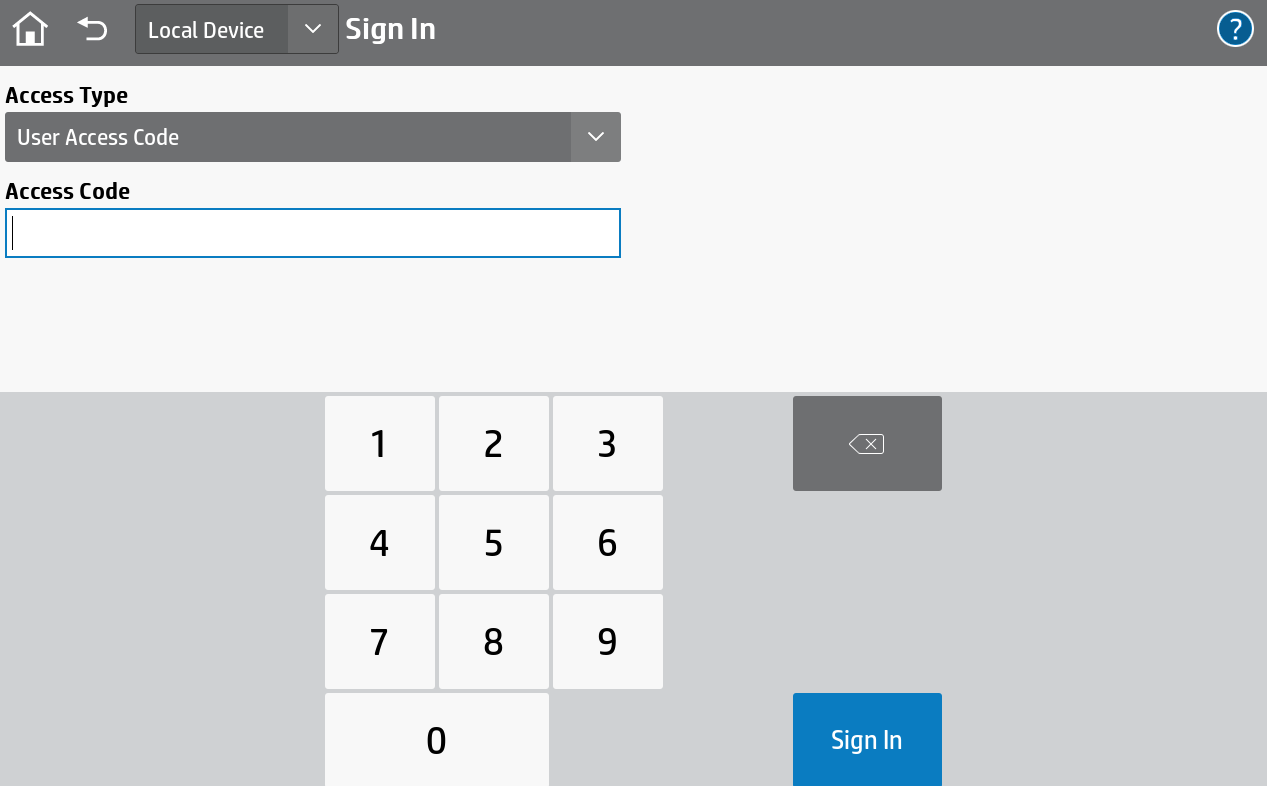The height and width of the screenshot is (786, 1267).
Task: Enter digit 3 on the keypad
Action: coord(607,444)
